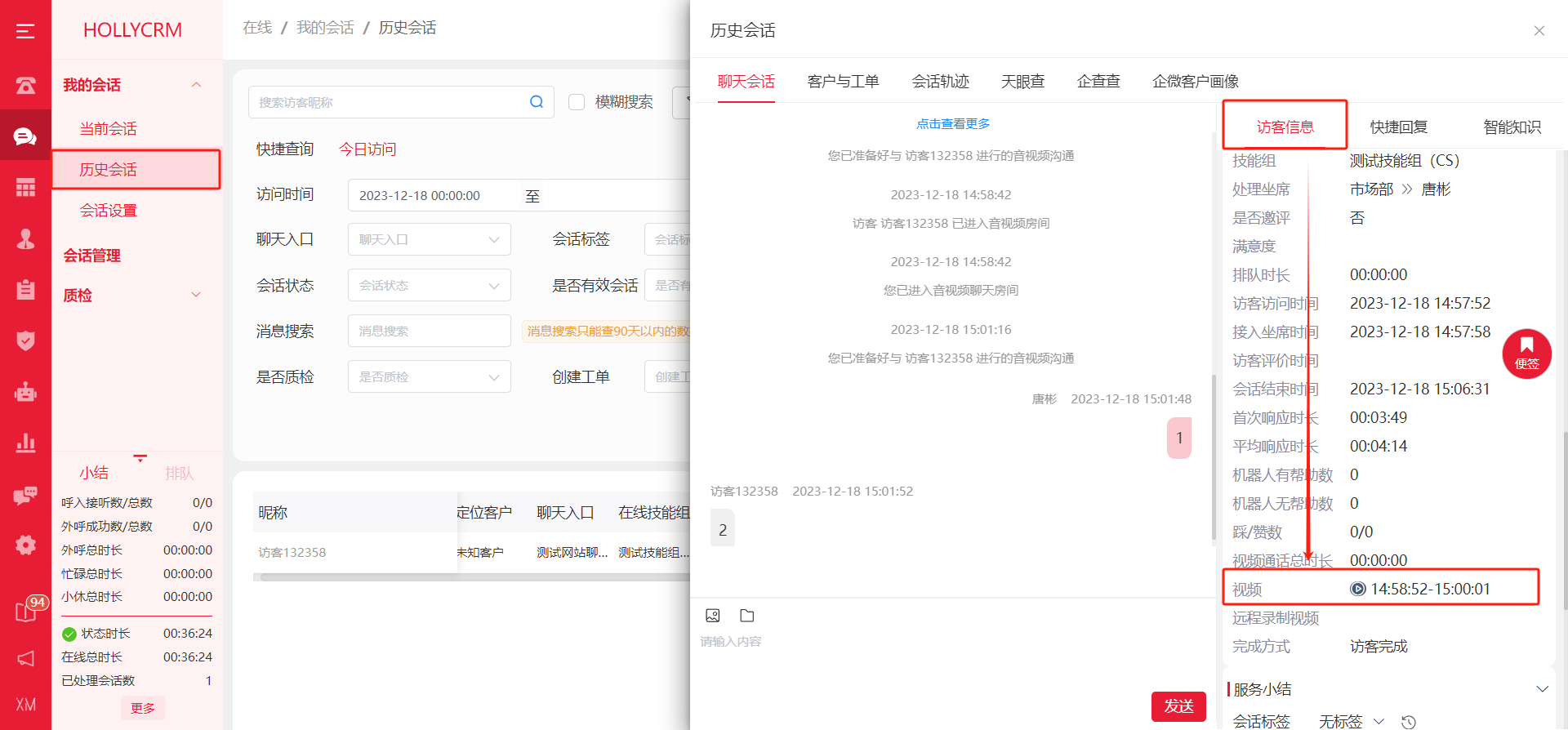This screenshot has width=1568, height=730.
Task: Switch to the 企微客户画像 tab
Action: point(1196,82)
